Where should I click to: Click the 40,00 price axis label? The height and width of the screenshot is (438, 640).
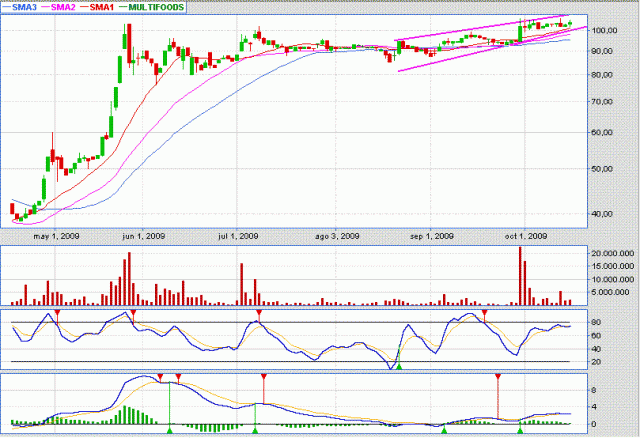602,214
